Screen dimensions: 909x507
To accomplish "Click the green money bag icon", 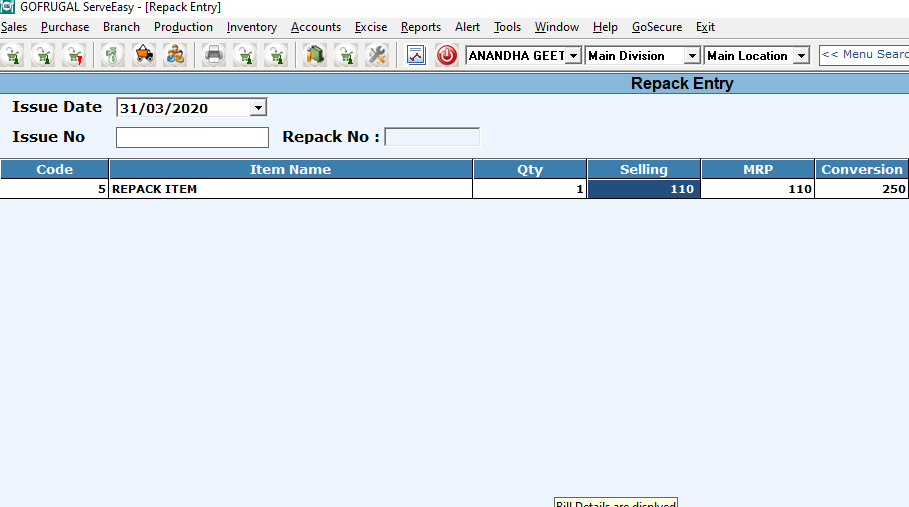I will tap(112, 56).
